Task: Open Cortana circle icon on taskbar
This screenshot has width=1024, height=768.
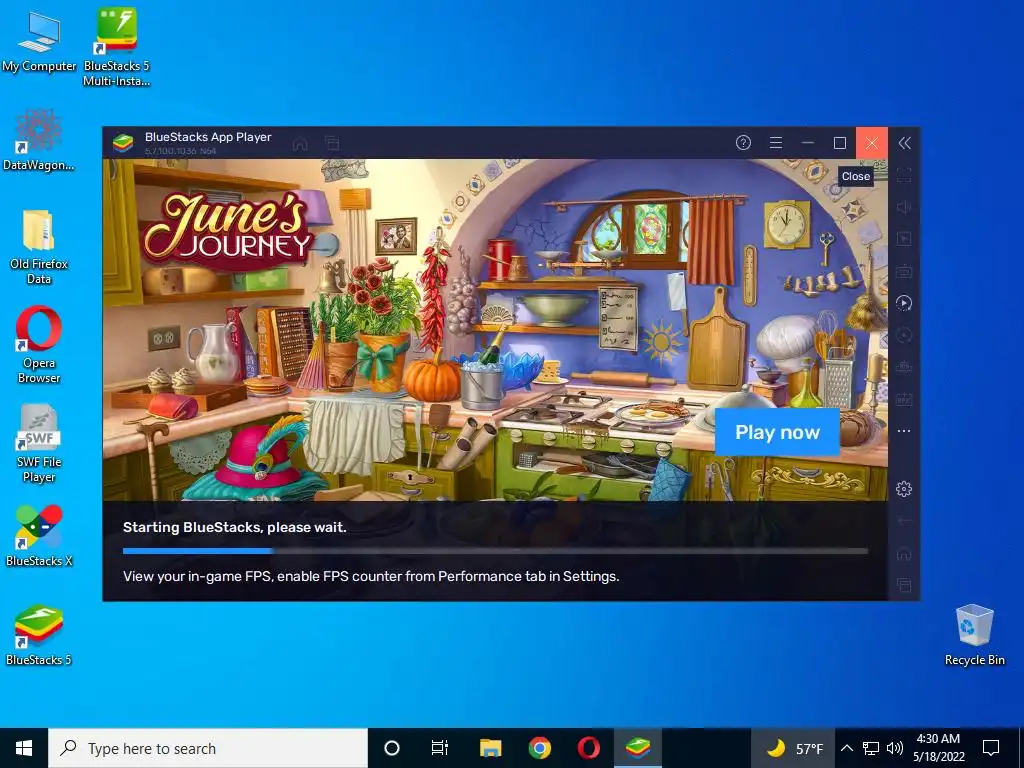Action: coord(392,748)
